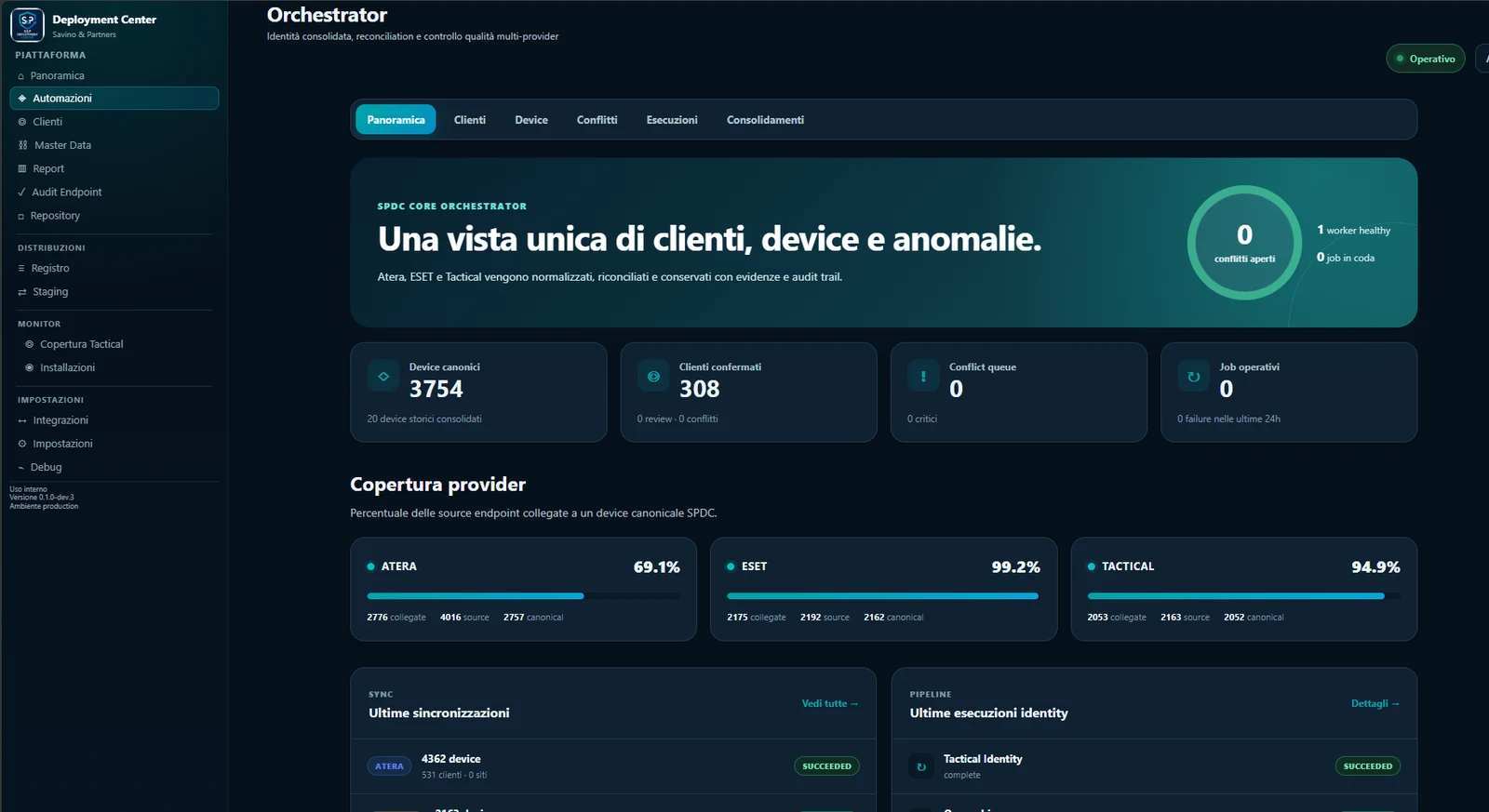1489x812 pixels.
Task: Click SUCCEEDED badge for Tactical Identity
Action: [1368, 766]
